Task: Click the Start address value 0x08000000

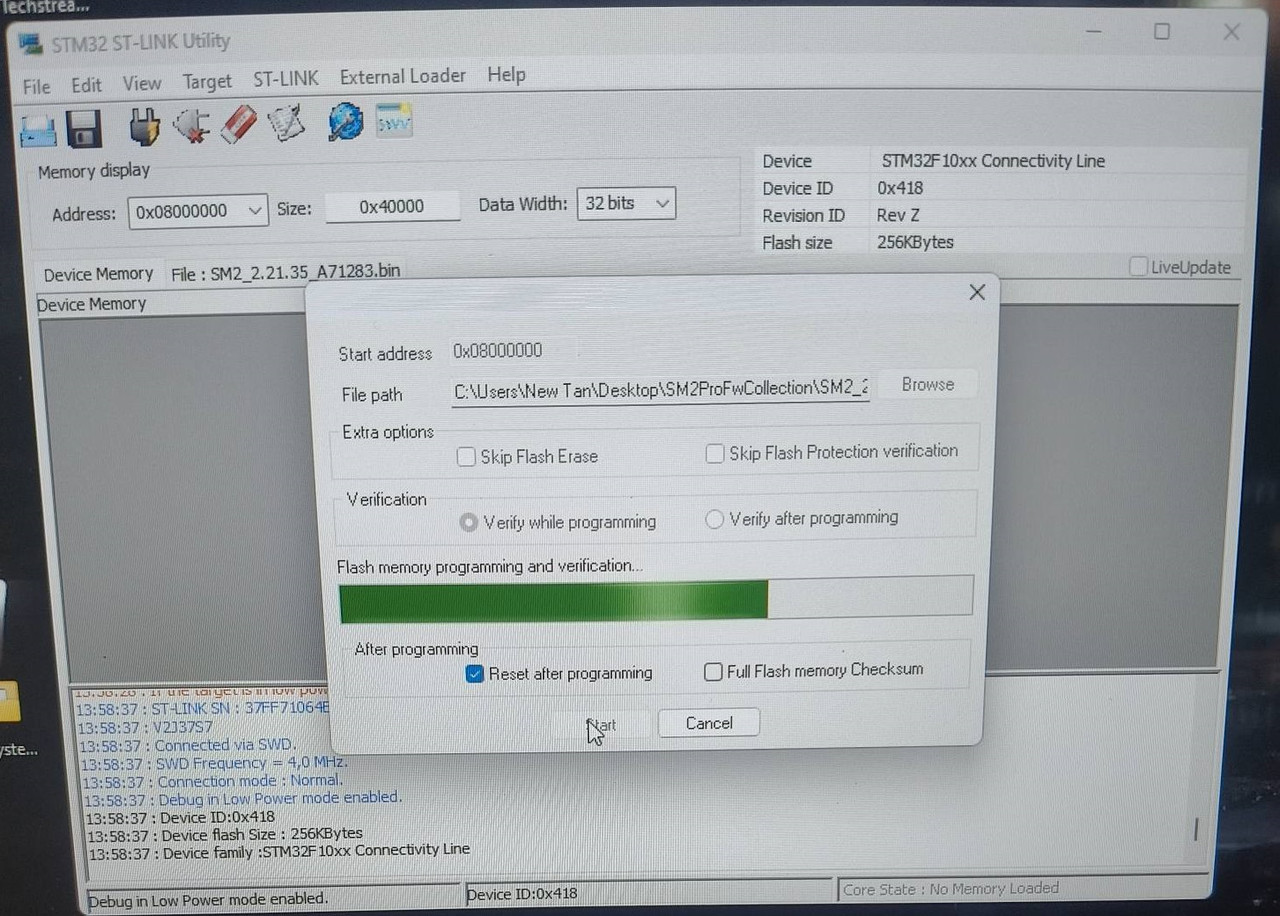Action: pyautogui.click(x=497, y=351)
